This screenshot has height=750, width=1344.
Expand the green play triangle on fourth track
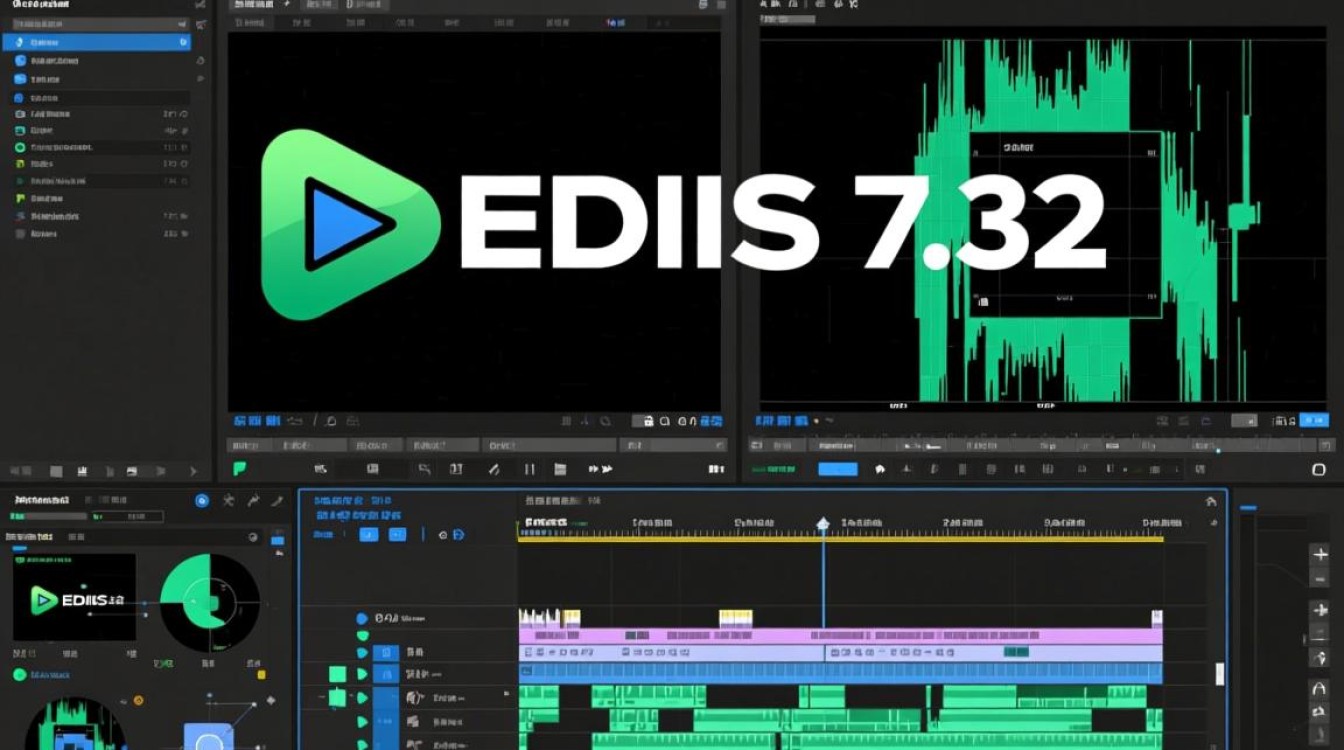pyautogui.click(x=362, y=674)
